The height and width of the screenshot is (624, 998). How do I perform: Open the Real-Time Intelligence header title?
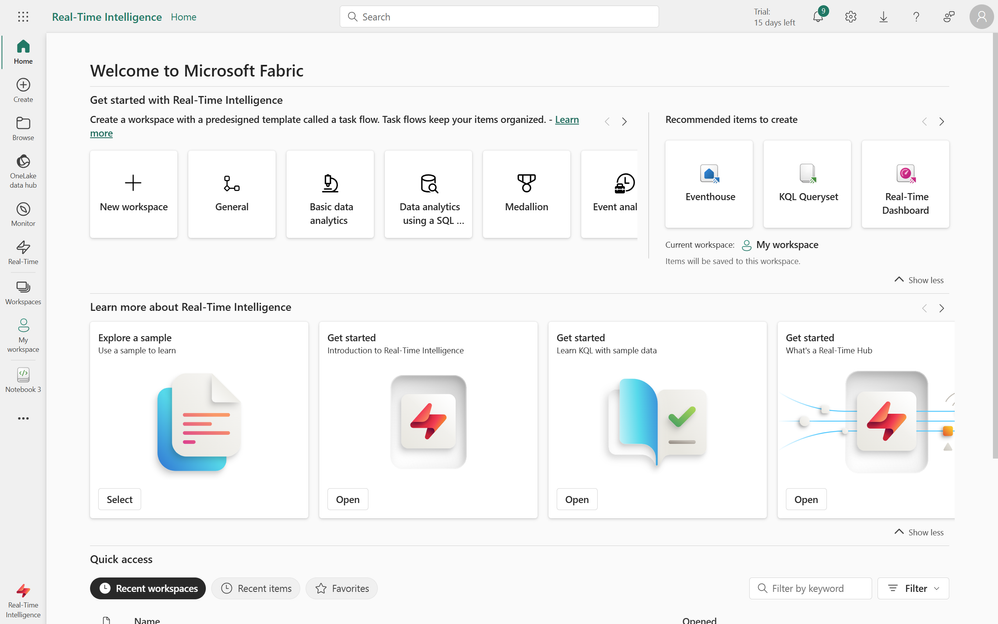[107, 17]
